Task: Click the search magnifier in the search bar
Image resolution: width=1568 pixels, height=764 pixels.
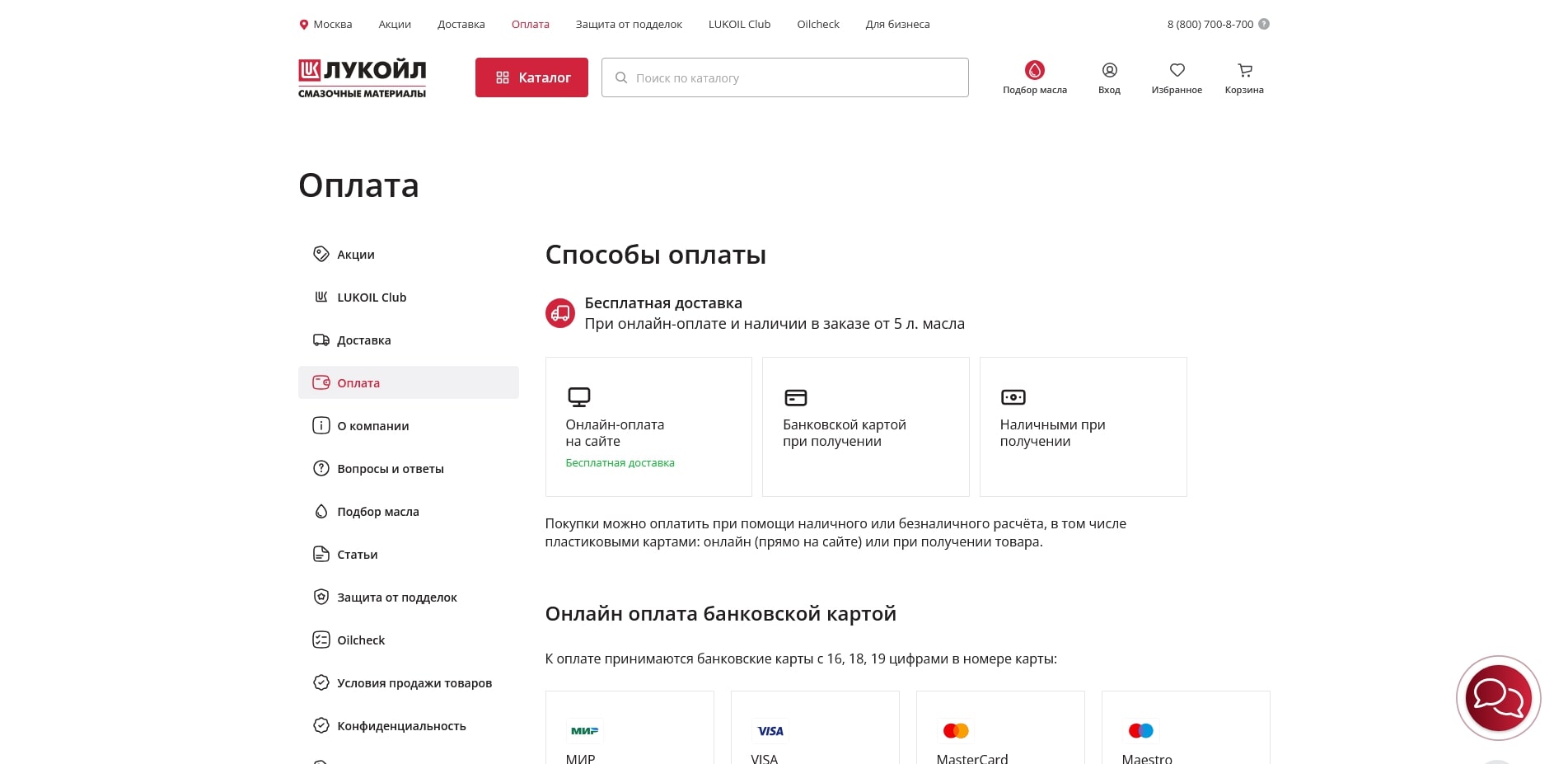Action: point(621,77)
